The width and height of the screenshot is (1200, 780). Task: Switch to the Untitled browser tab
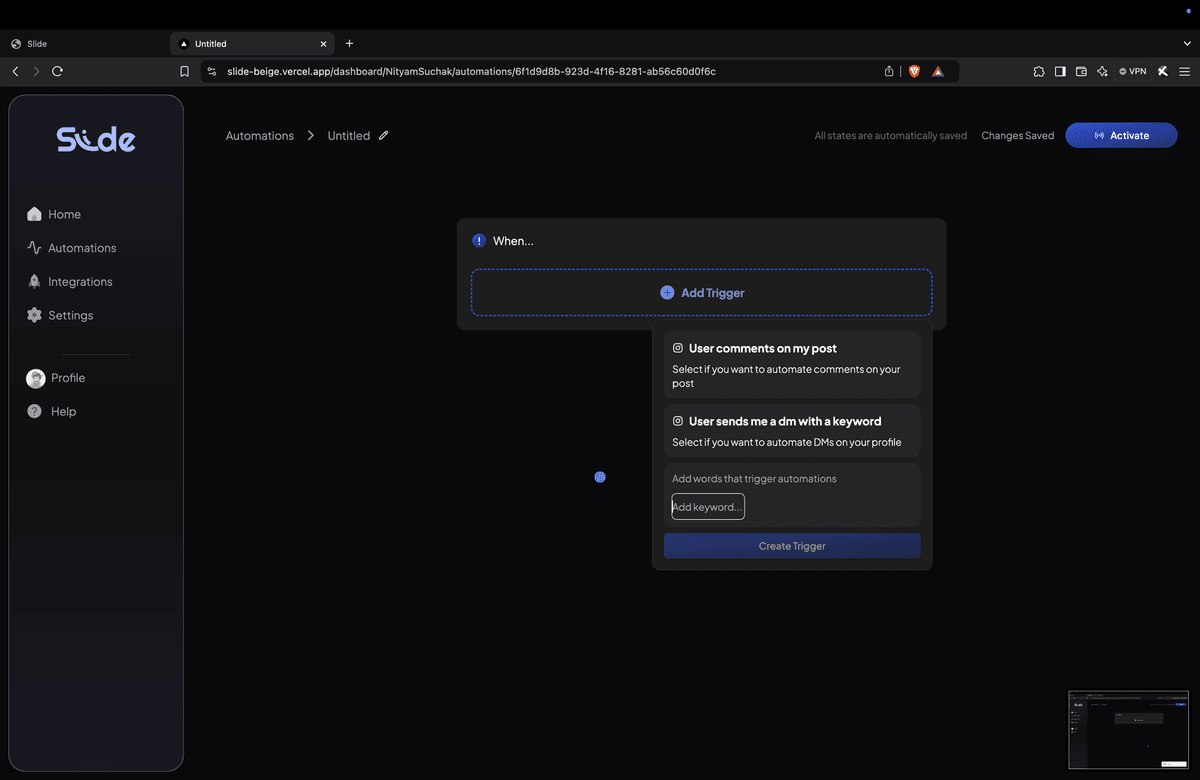248,43
